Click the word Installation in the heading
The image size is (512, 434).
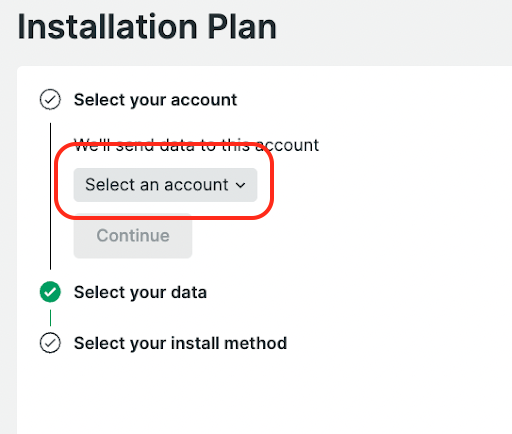(107, 27)
